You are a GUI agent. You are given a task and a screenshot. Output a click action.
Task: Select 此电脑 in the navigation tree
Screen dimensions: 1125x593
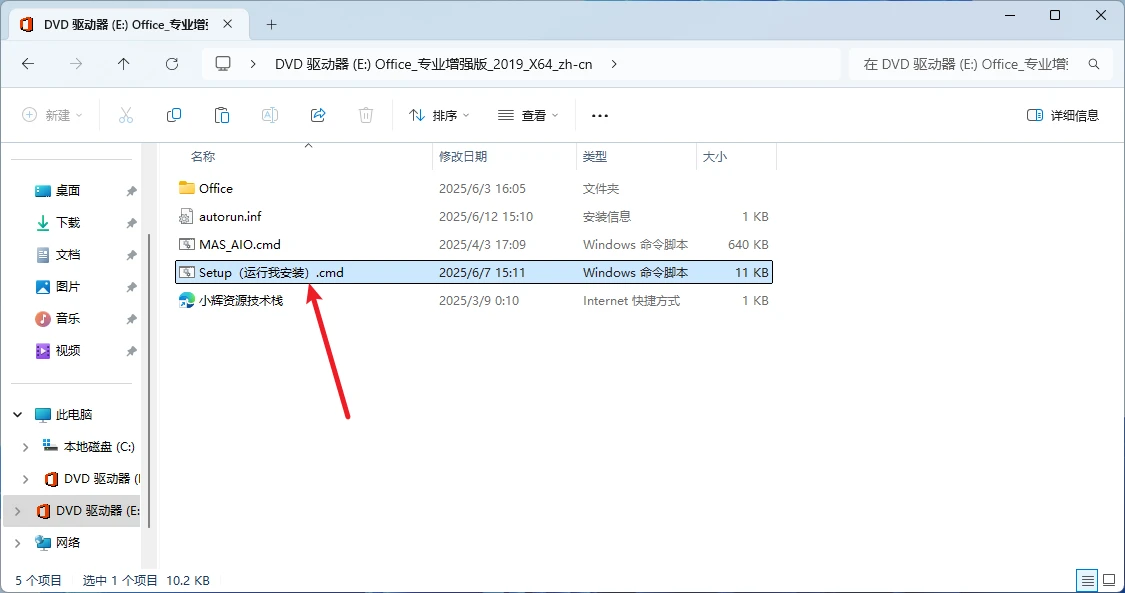[x=74, y=414]
